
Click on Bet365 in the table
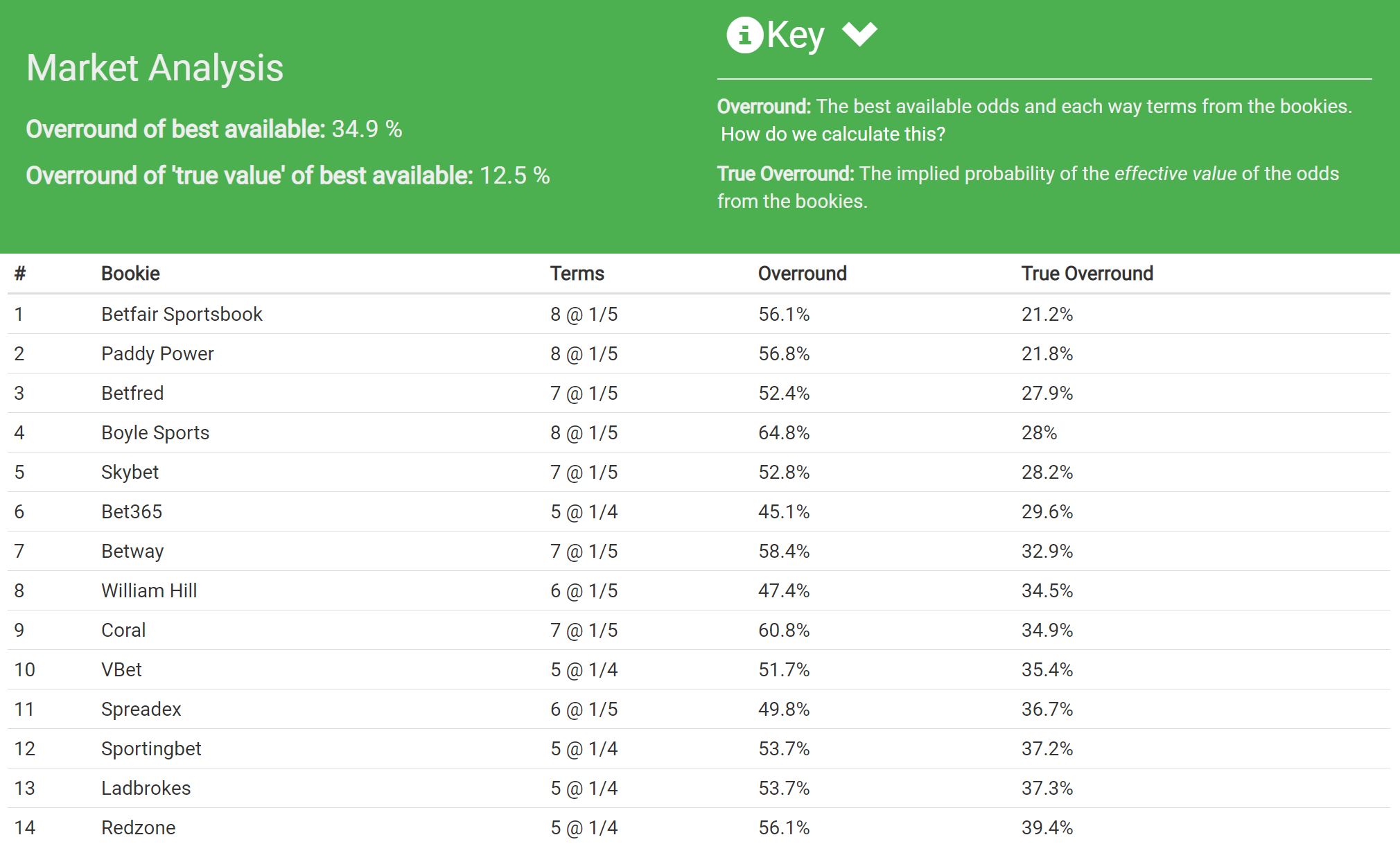pos(132,512)
